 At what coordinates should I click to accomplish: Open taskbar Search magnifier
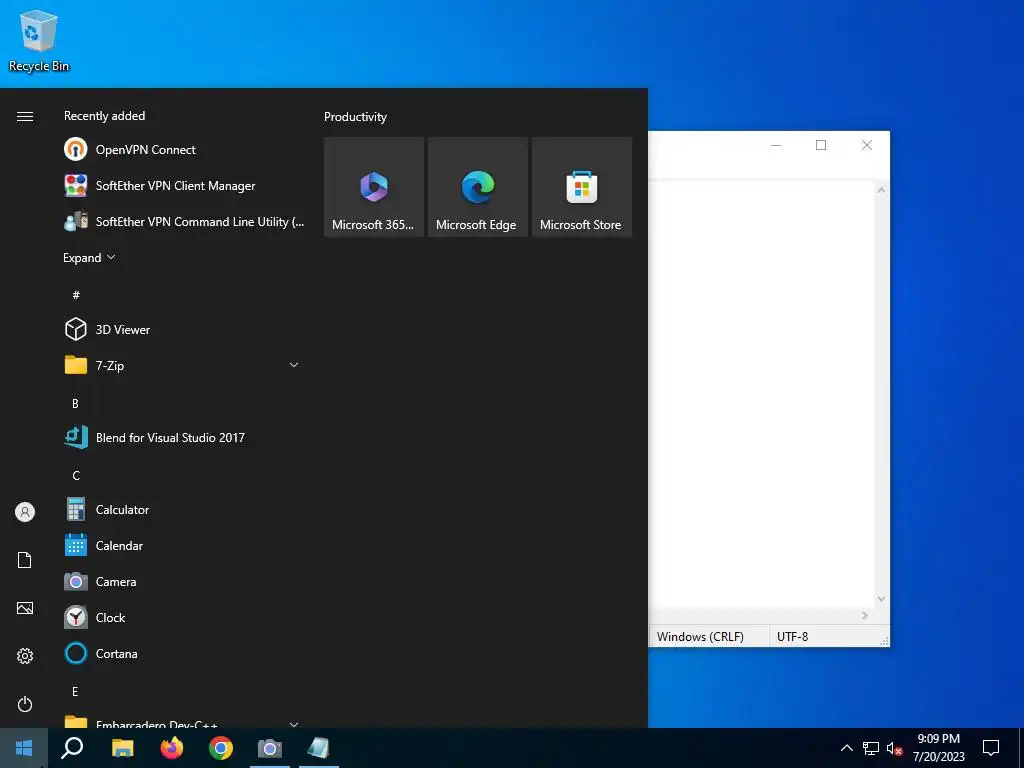[72, 748]
